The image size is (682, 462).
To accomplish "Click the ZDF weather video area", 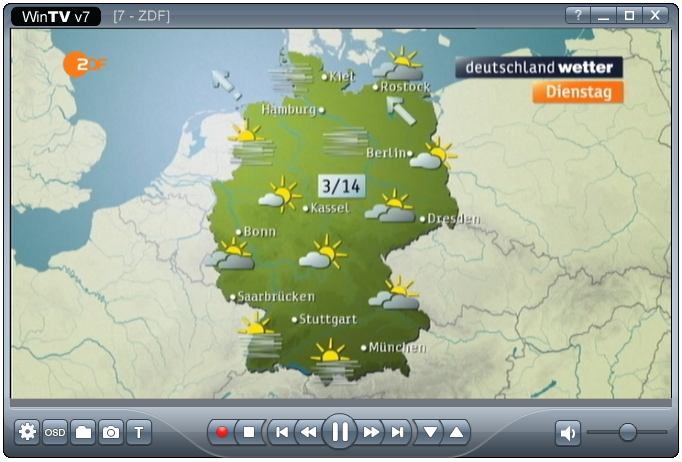I will point(340,215).
